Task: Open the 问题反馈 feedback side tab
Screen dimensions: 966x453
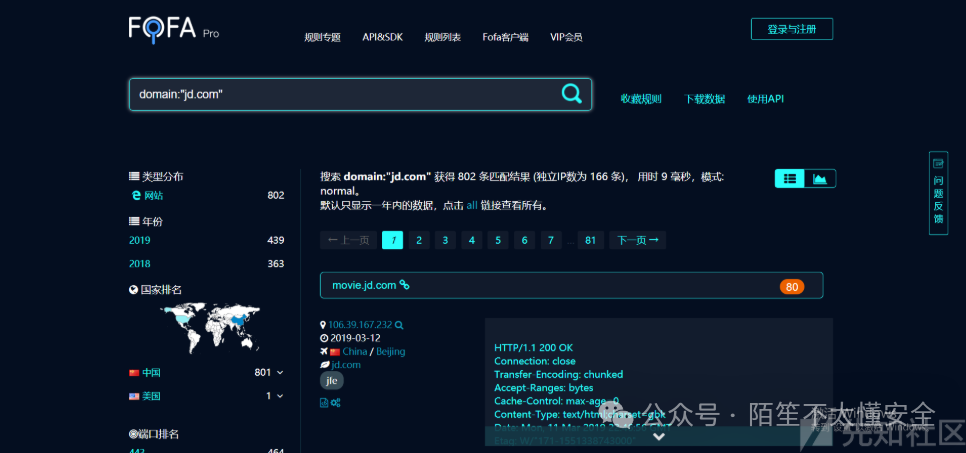Action: (938, 193)
